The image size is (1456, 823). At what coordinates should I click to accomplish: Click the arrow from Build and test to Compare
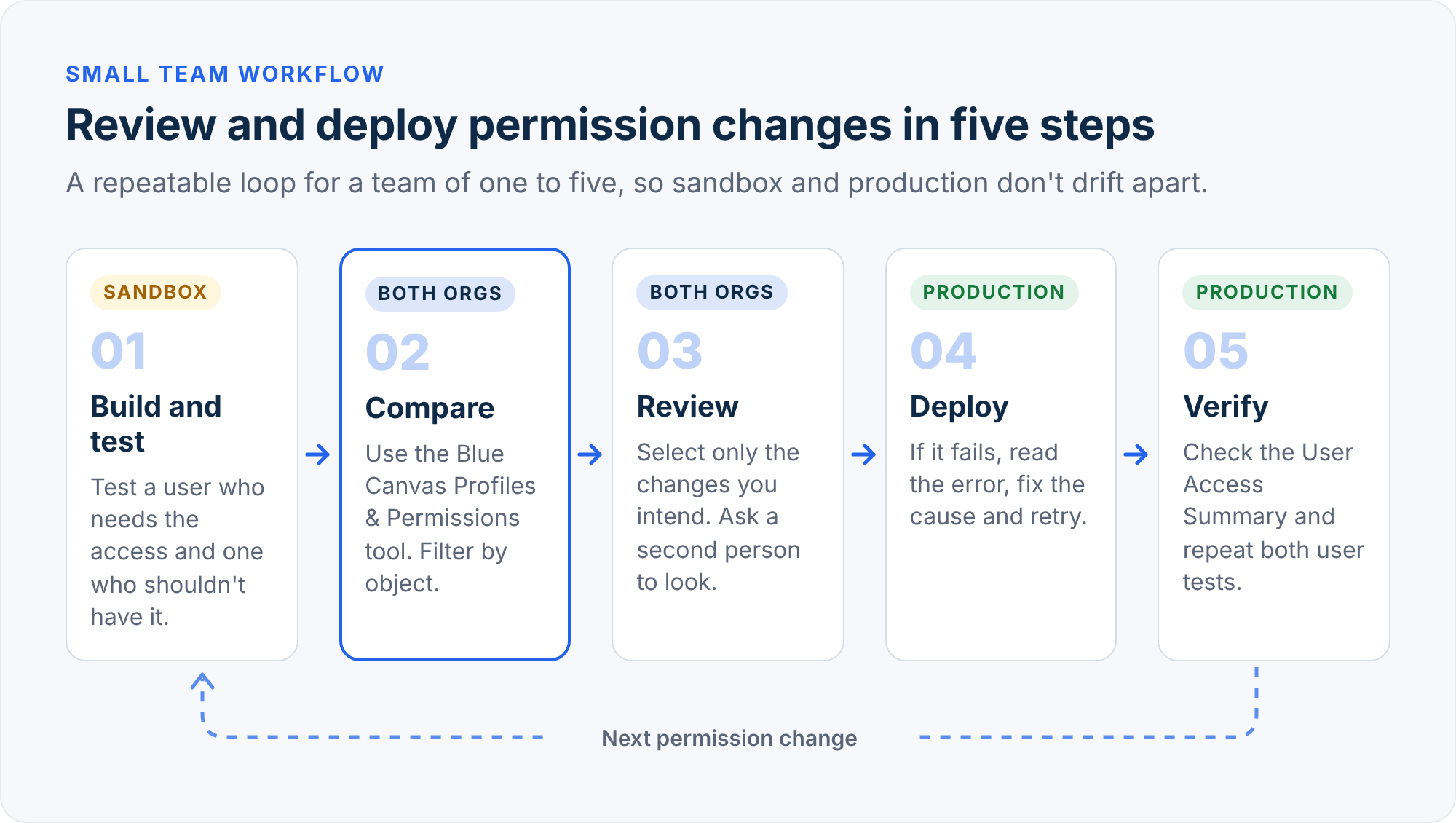click(318, 455)
